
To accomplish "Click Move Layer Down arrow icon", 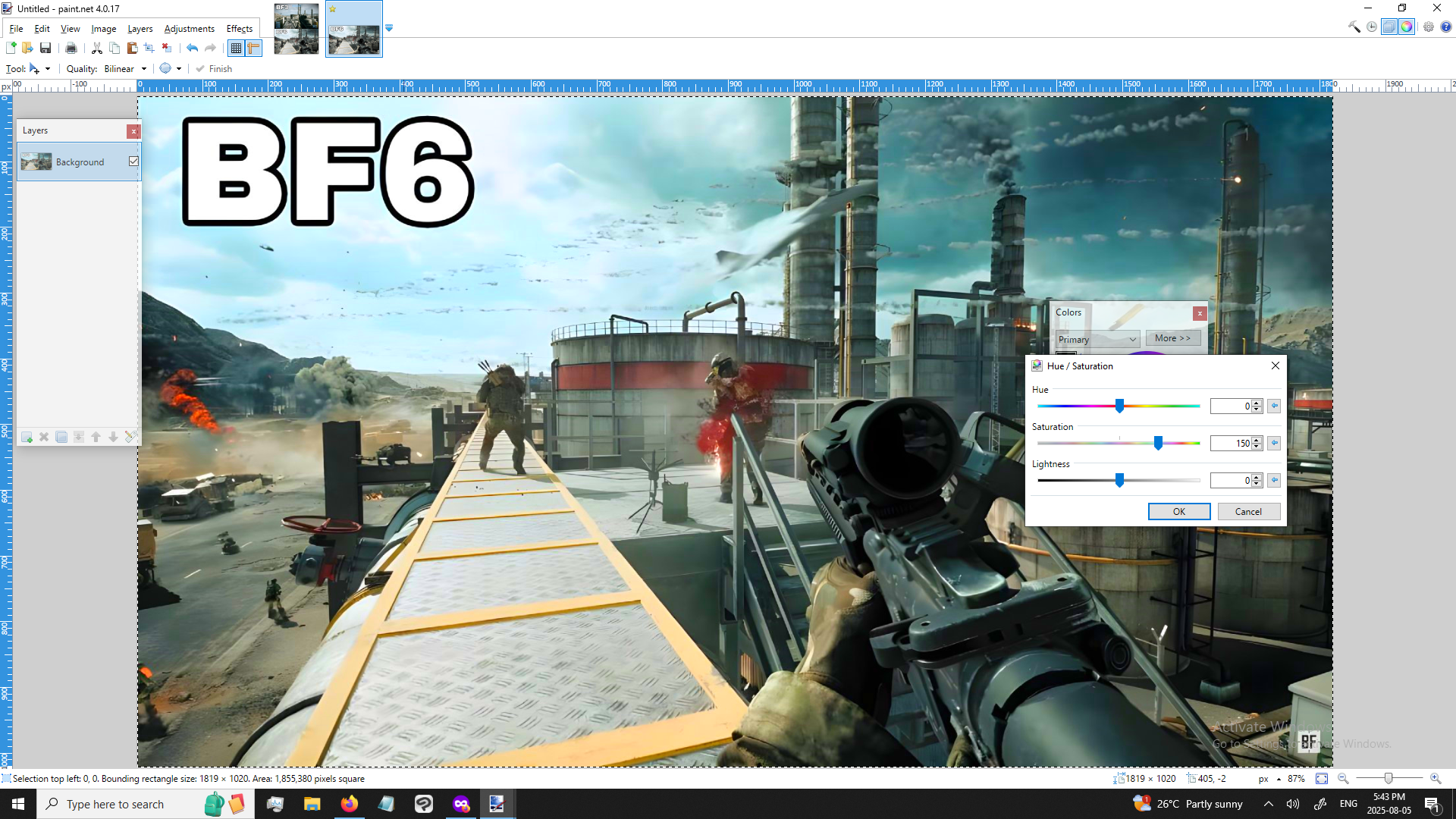I will coord(113,437).
